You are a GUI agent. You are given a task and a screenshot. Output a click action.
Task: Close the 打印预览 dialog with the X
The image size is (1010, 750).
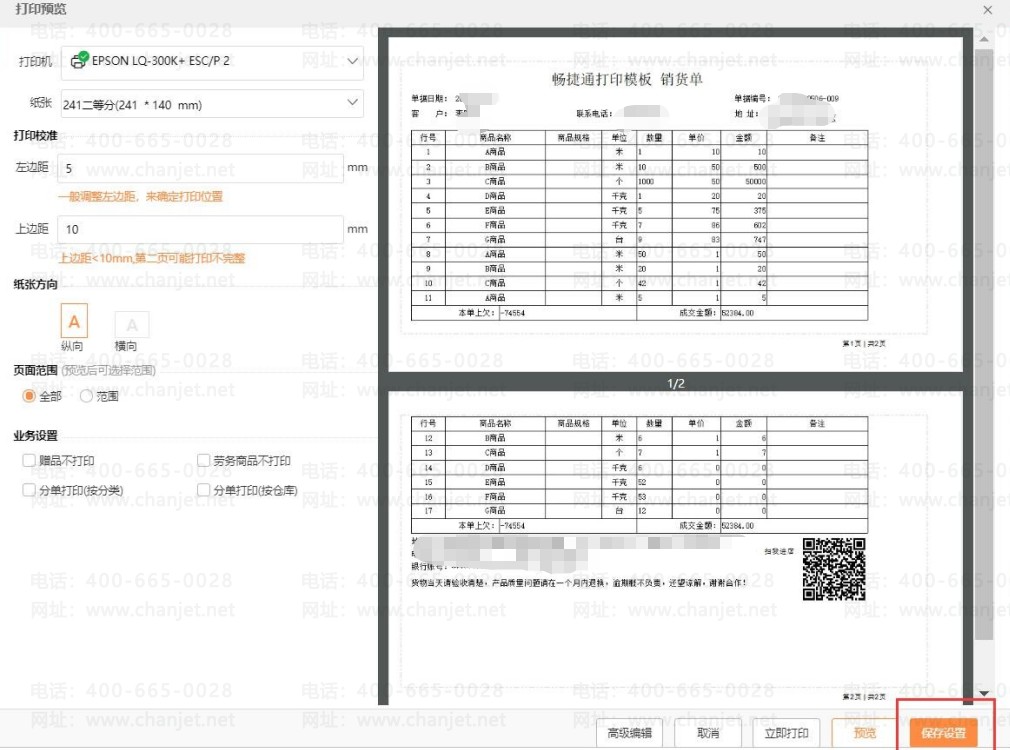pos(987,10)
